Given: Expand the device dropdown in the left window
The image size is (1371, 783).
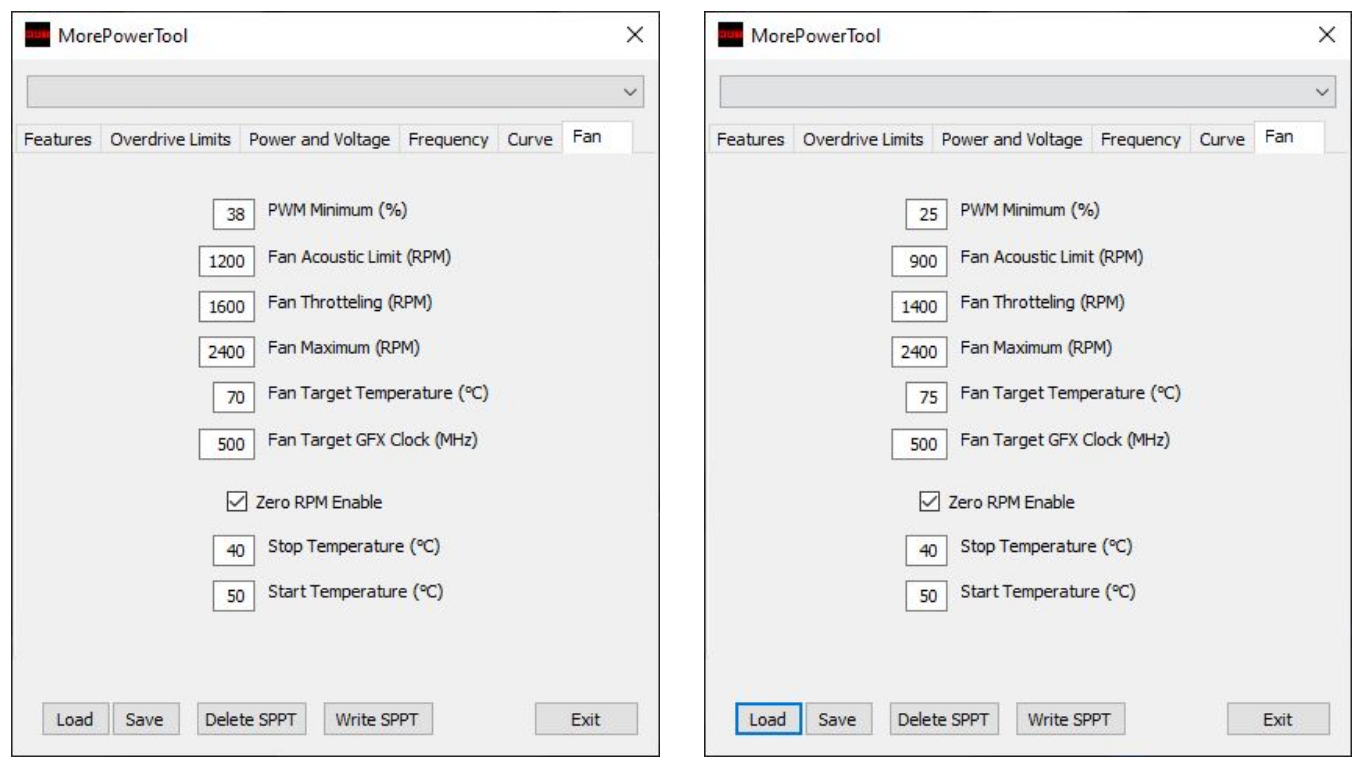Looking at the screenshot, I should pos(630,92).
